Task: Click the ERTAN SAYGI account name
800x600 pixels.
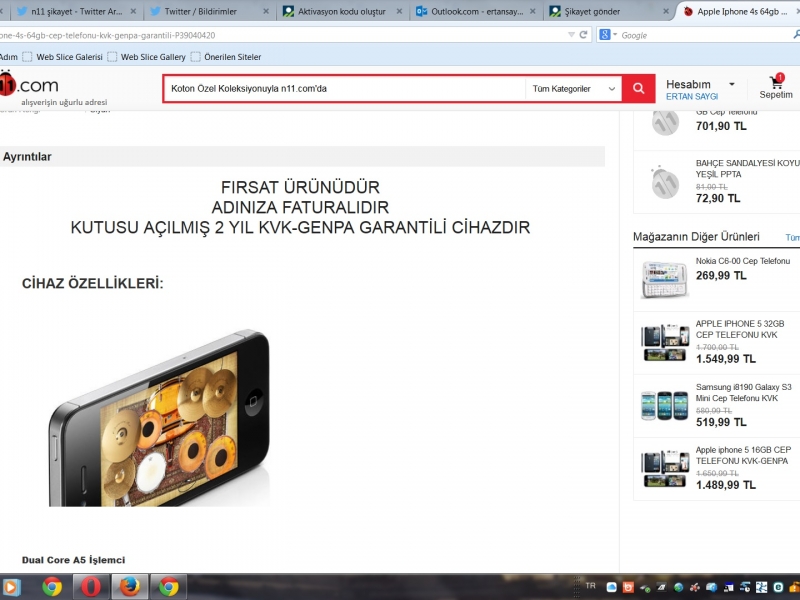Action: click(x=692, y=96)
